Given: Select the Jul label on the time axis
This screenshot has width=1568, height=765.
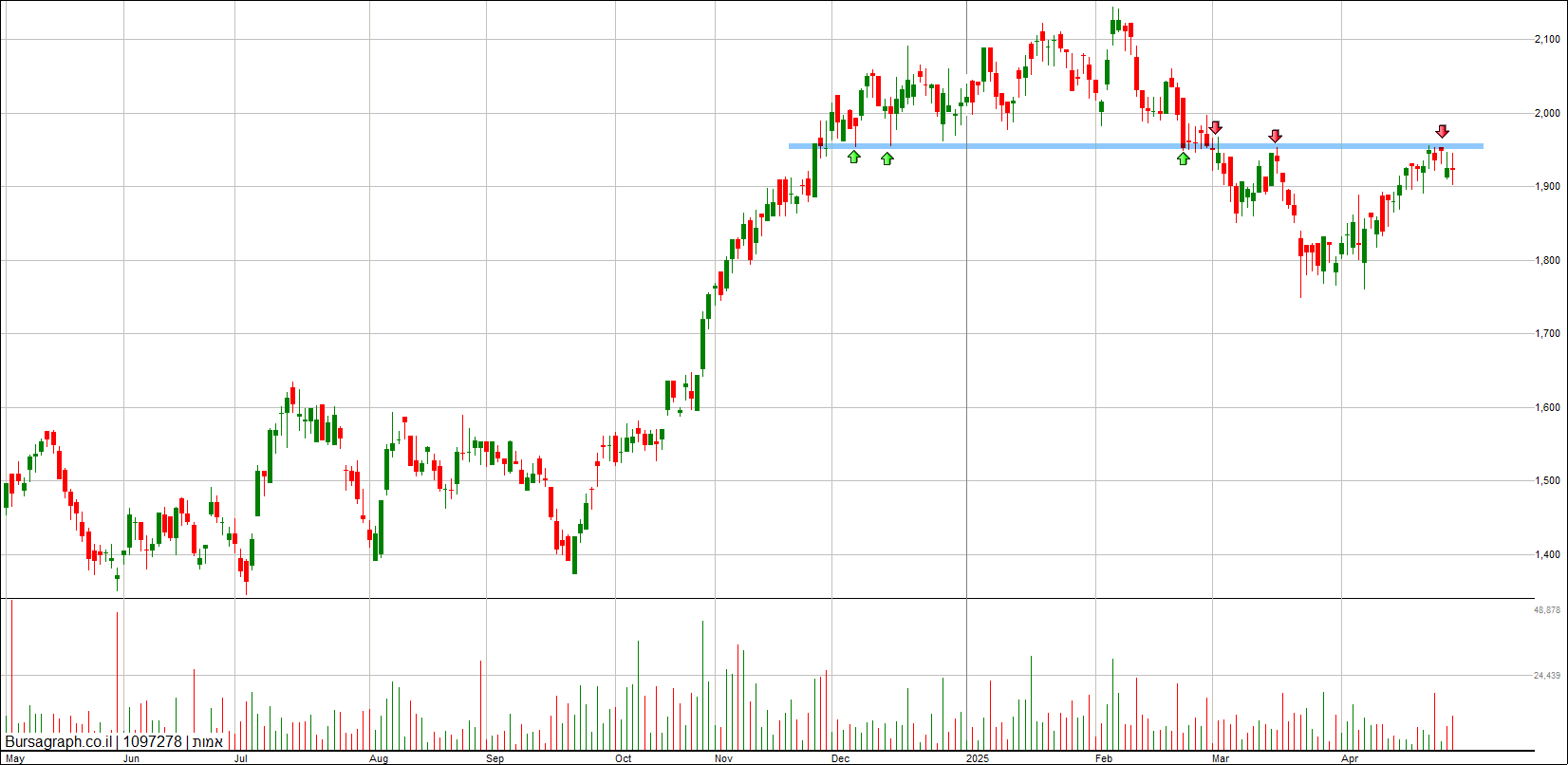Looking at the screenshot, I should pyautogui.click(x=241, y=759).
